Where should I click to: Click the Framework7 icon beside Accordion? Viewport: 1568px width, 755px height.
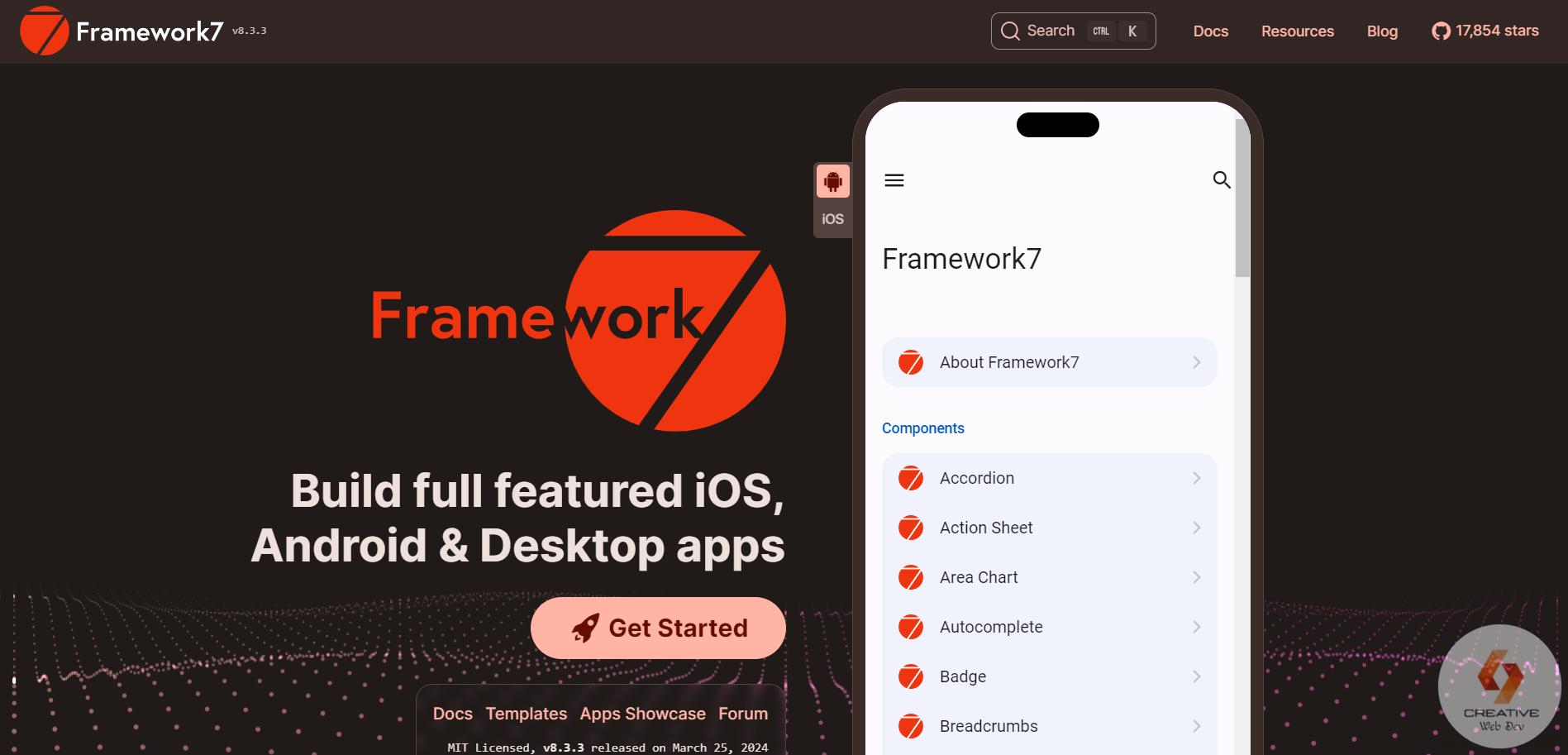coord(911,478)
